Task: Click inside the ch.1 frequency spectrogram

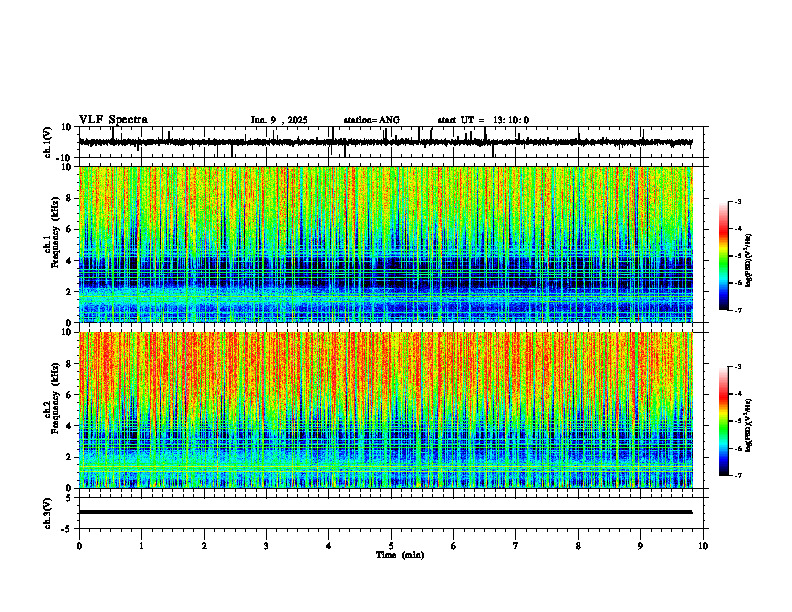Action: click(x=386, y=244)
